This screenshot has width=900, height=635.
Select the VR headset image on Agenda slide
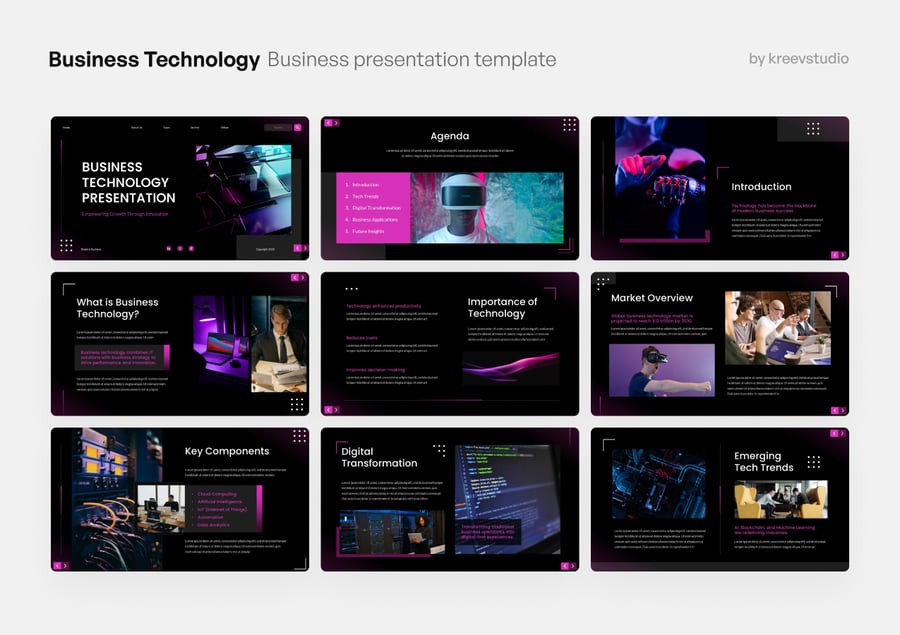(487, 208)
